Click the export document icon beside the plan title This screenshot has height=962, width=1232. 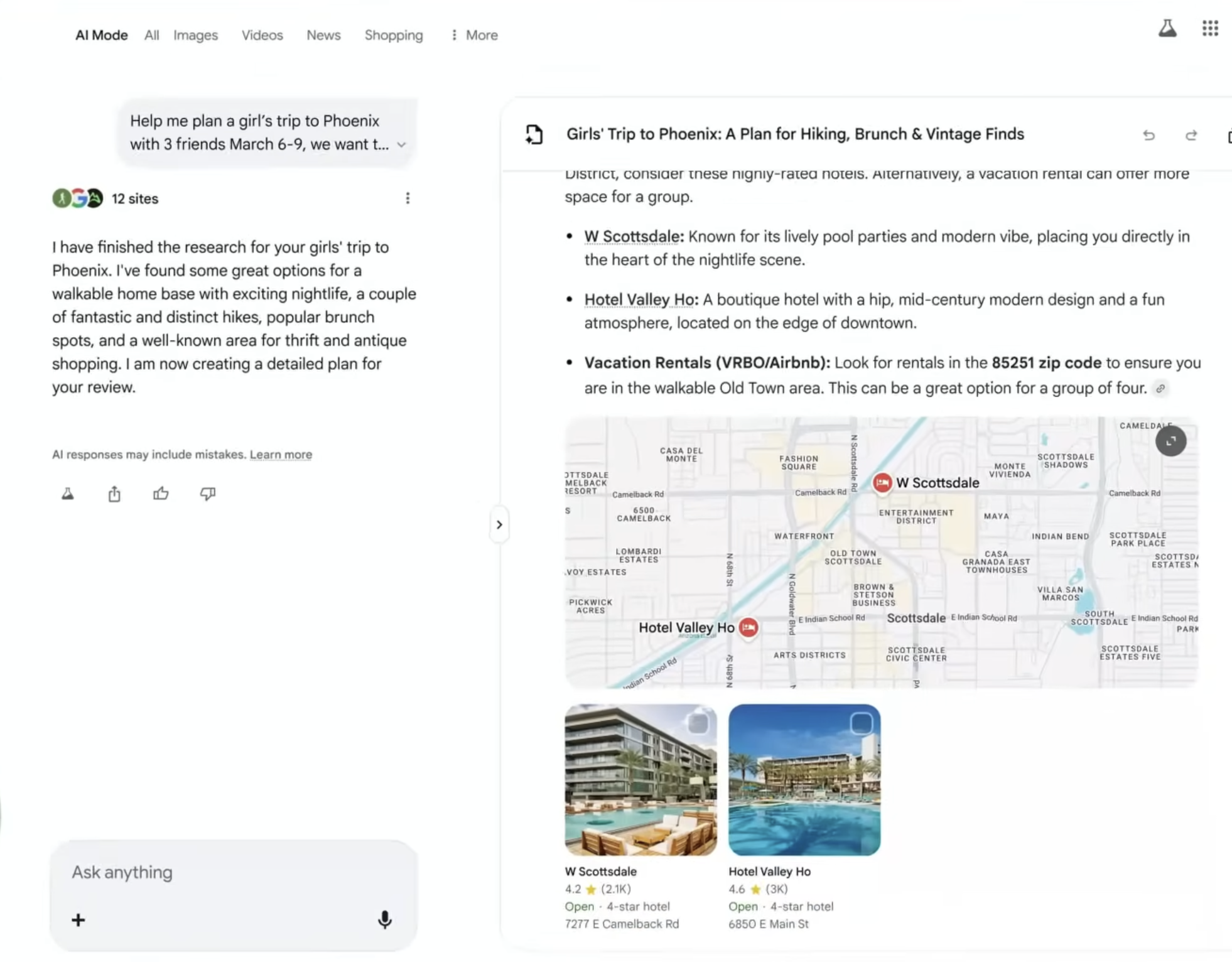point(534,134)
